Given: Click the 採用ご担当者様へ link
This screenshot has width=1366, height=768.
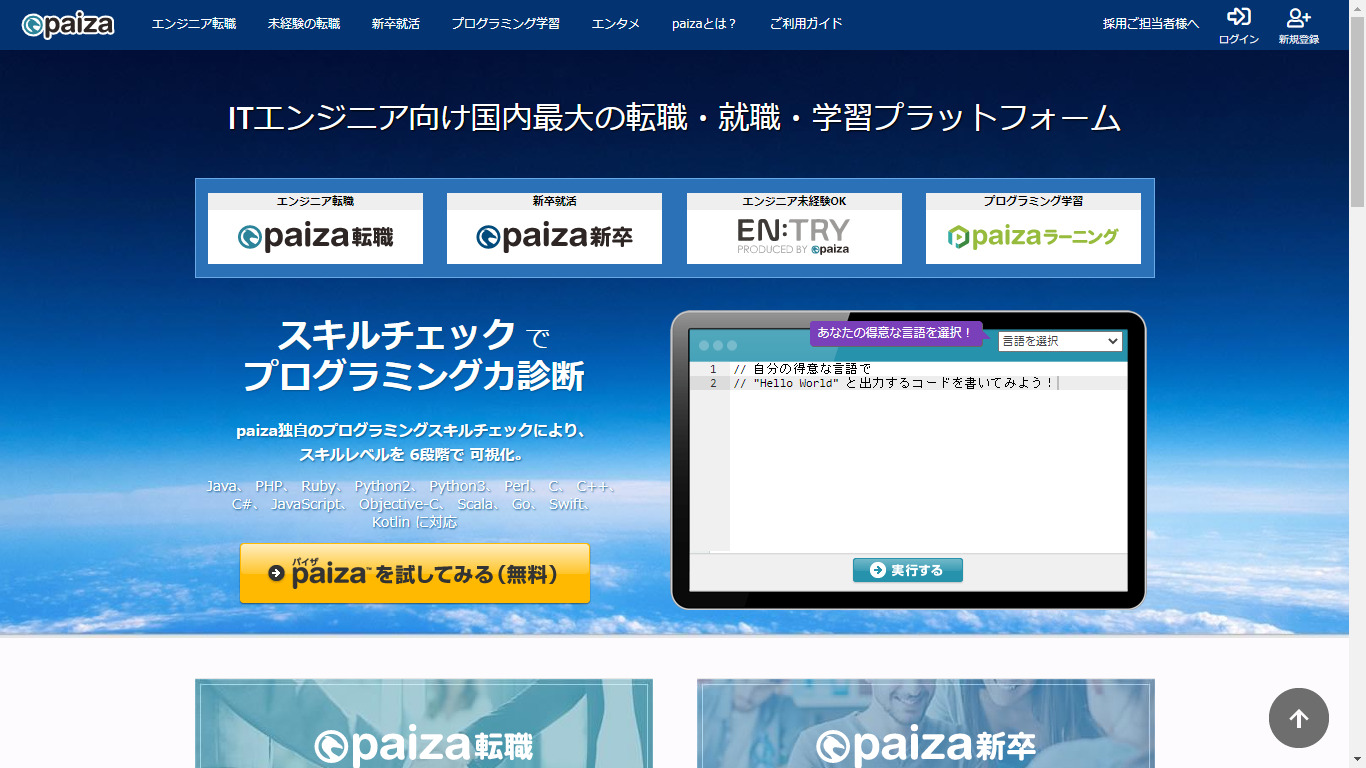Looking at the screenshot, I should pos(1150,24).
